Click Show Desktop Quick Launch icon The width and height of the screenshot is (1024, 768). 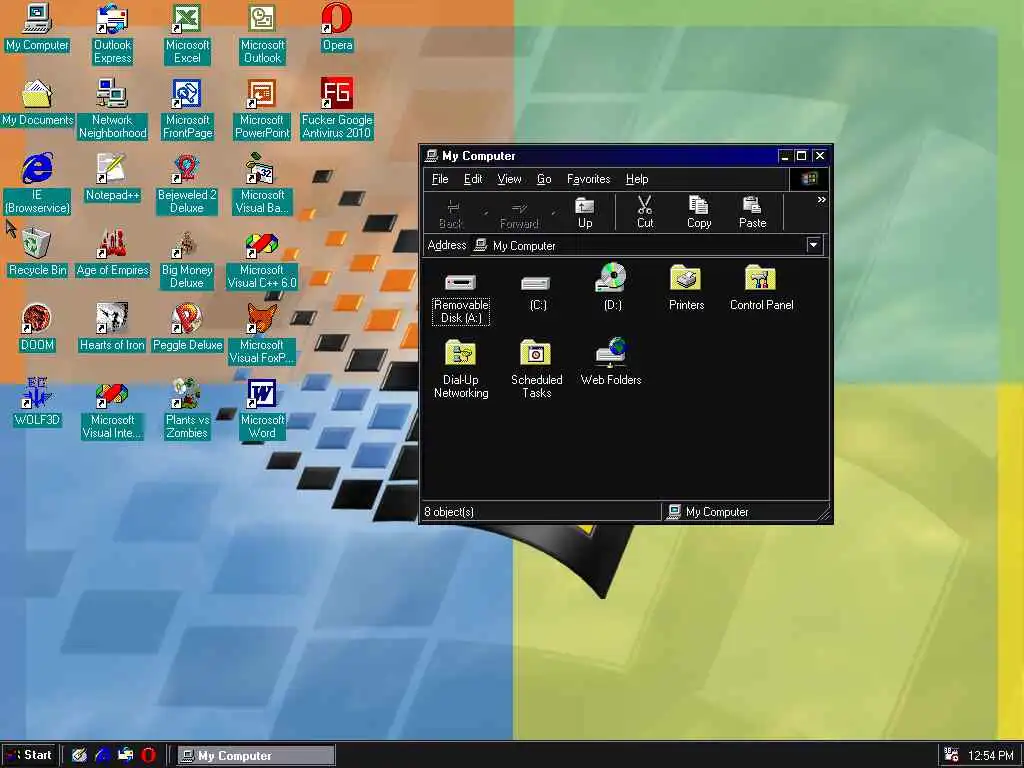pos(80,755)
